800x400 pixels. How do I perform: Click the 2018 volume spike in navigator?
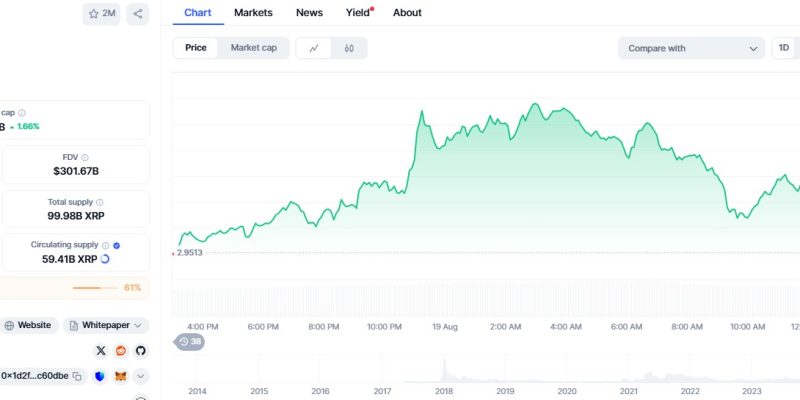coord(444,370)
